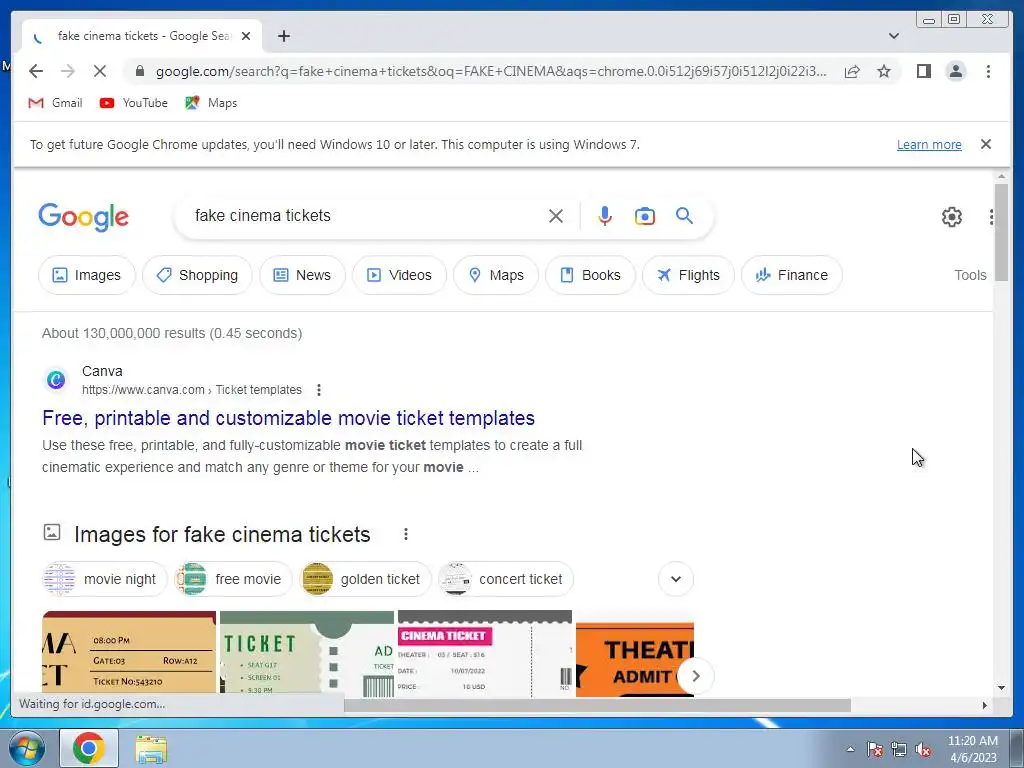Open Google quick settings gear

pos(952,217)
